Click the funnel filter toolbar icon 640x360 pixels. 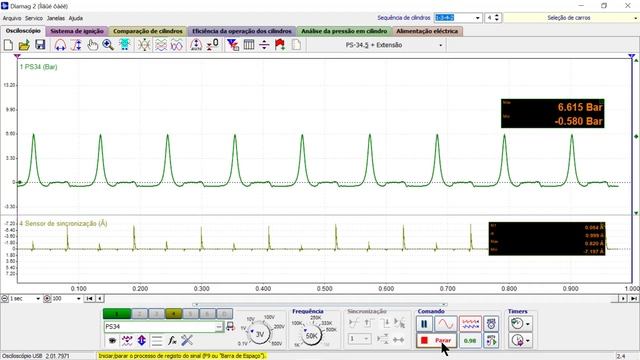[x=233, y=45]
